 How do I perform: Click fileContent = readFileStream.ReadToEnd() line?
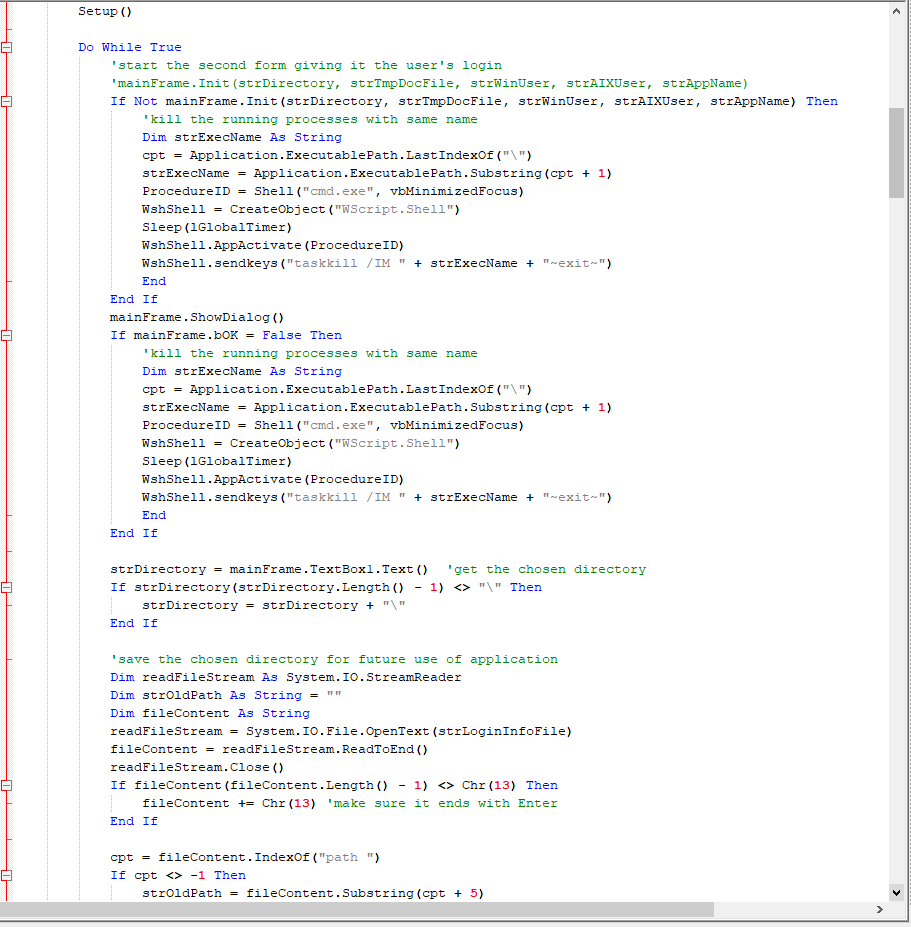click(x=269, y=750)
